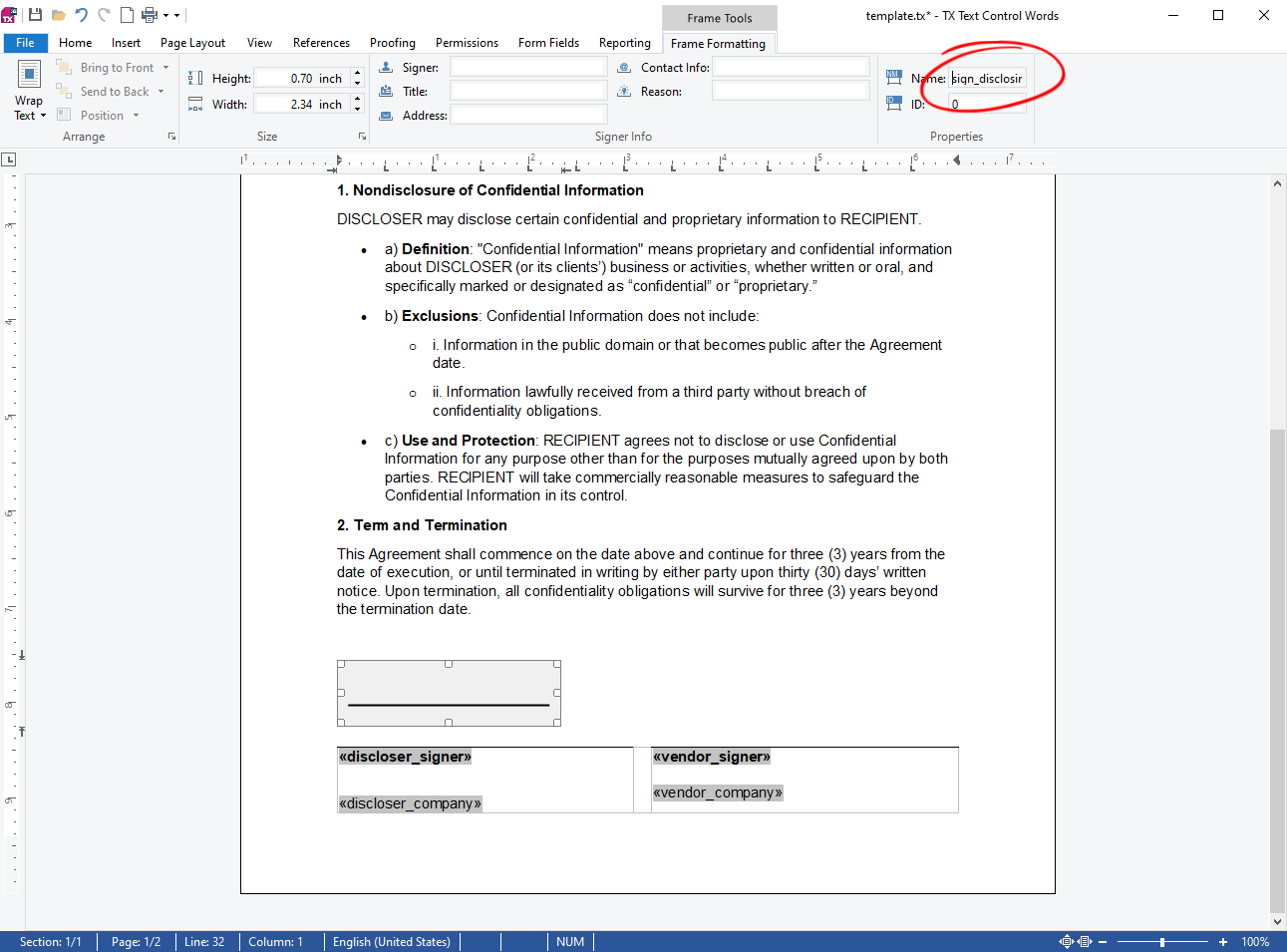
Task: Click the Save icon in the quick access toolbar
Action: tap(35, 15)
